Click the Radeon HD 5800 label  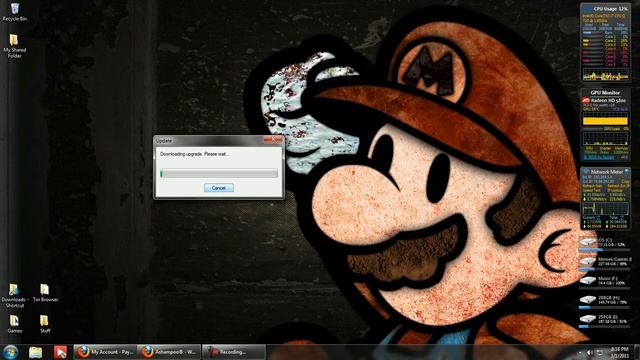[608, 100]
